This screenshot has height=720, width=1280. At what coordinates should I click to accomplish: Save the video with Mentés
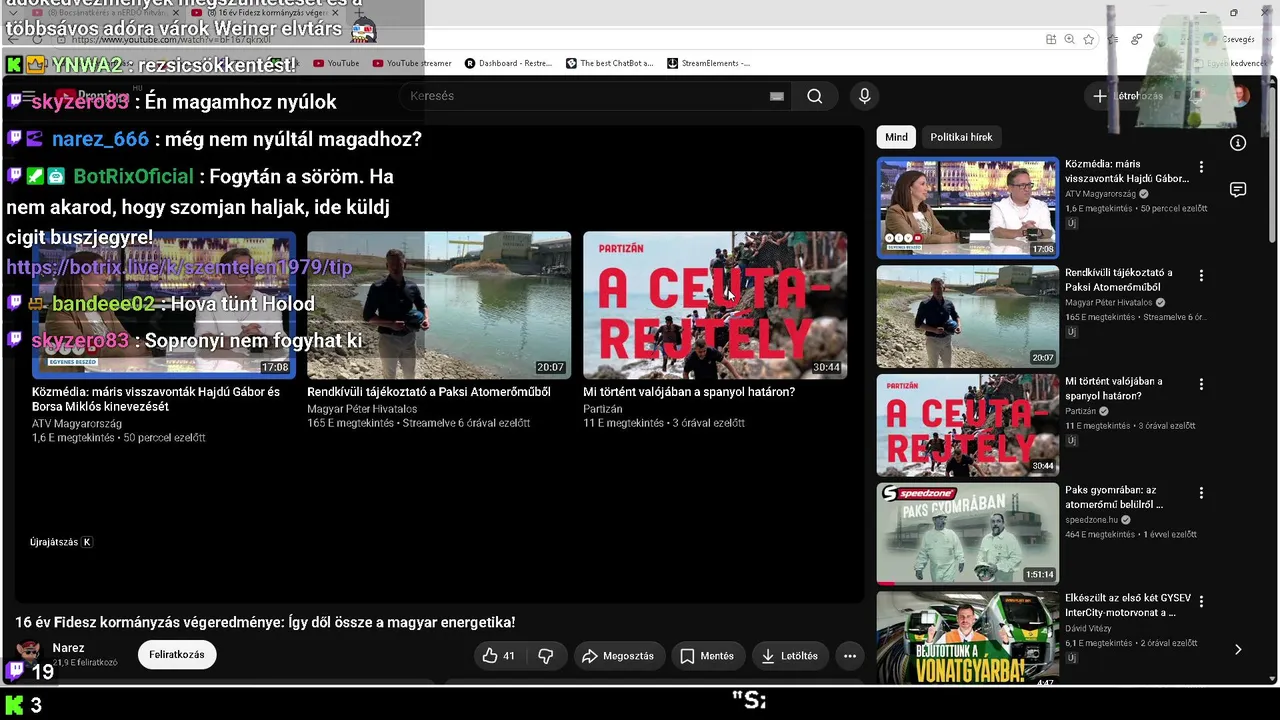point(707,656)
